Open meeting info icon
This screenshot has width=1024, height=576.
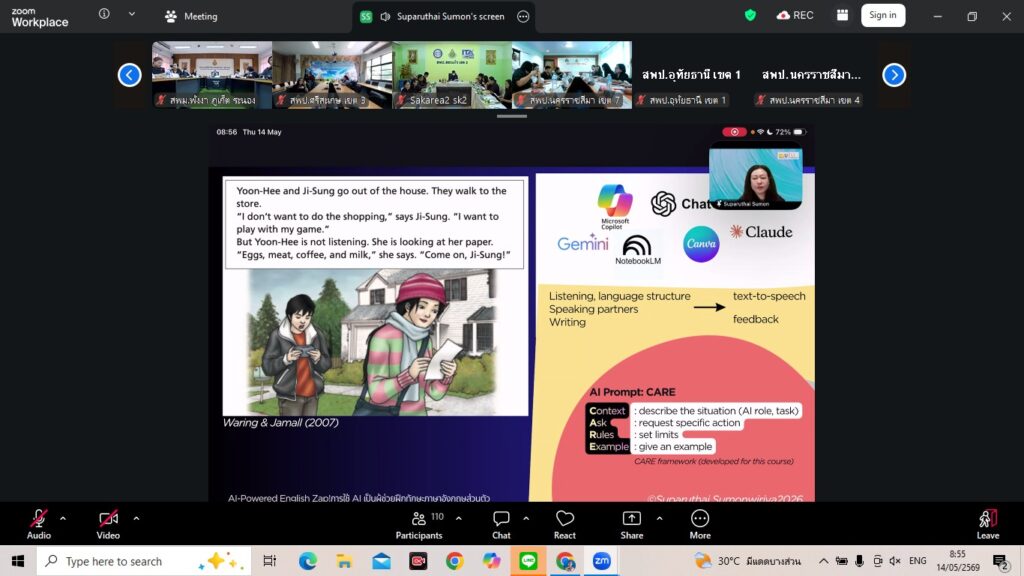tap(104, 14)
